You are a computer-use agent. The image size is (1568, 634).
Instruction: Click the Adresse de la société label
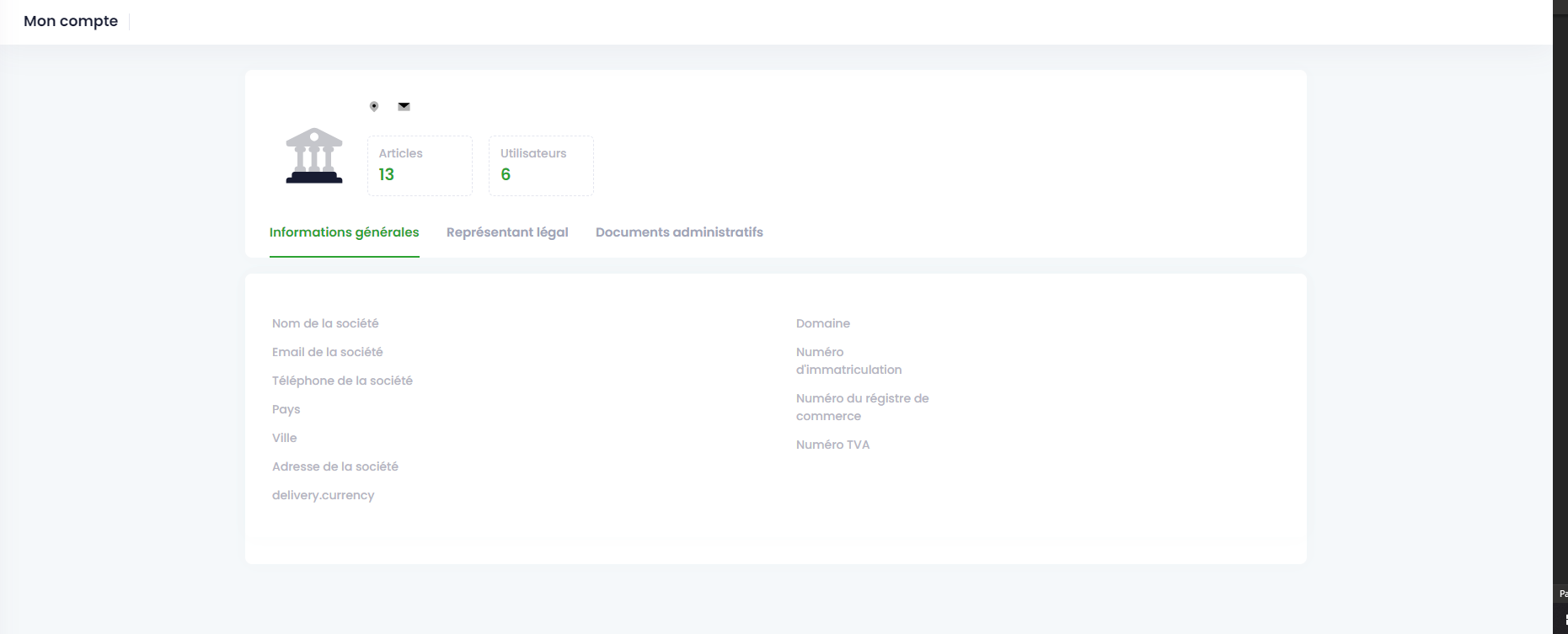[x=335, y=466]
